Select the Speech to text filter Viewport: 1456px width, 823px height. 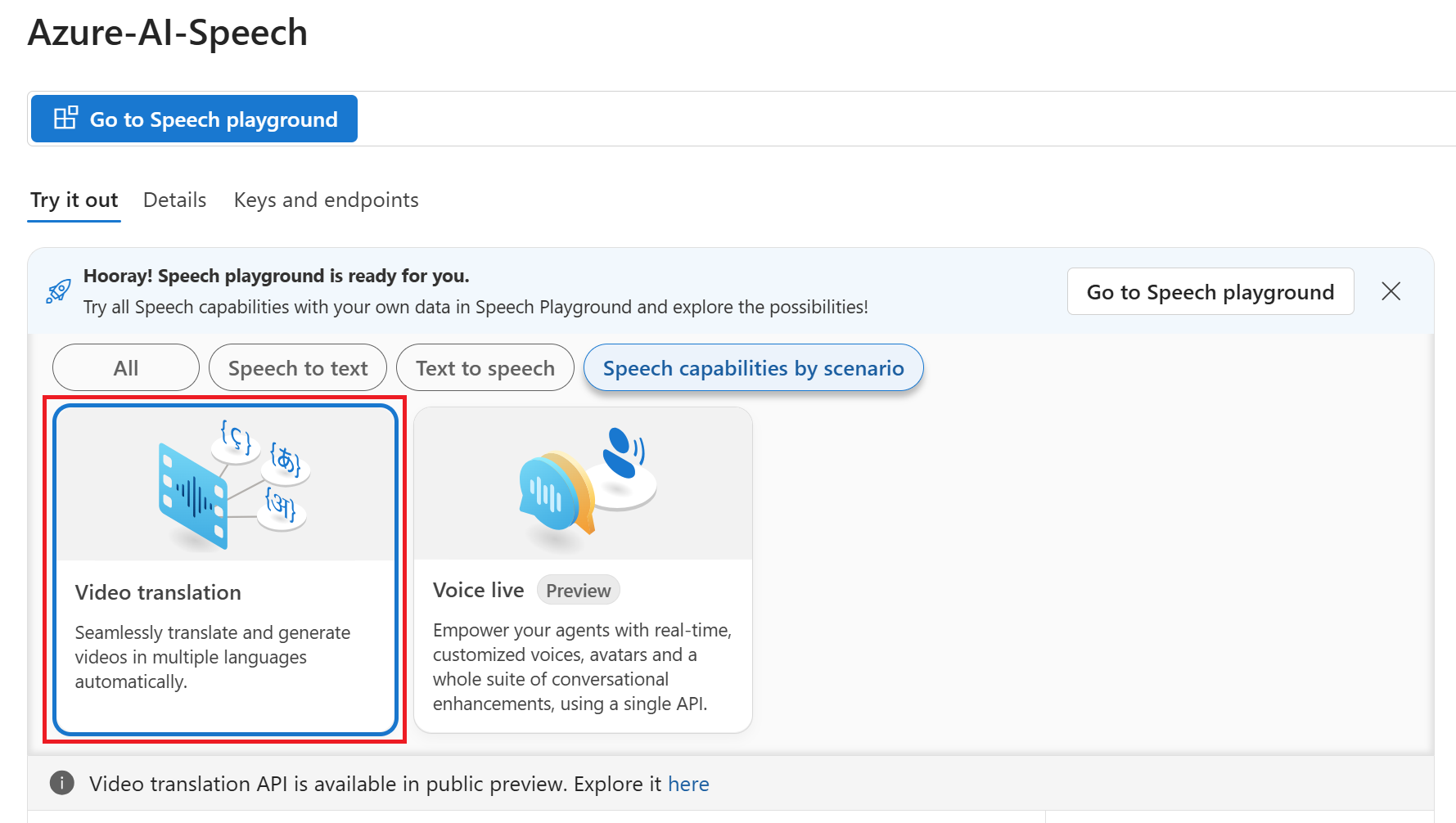(x=298, y=368)
